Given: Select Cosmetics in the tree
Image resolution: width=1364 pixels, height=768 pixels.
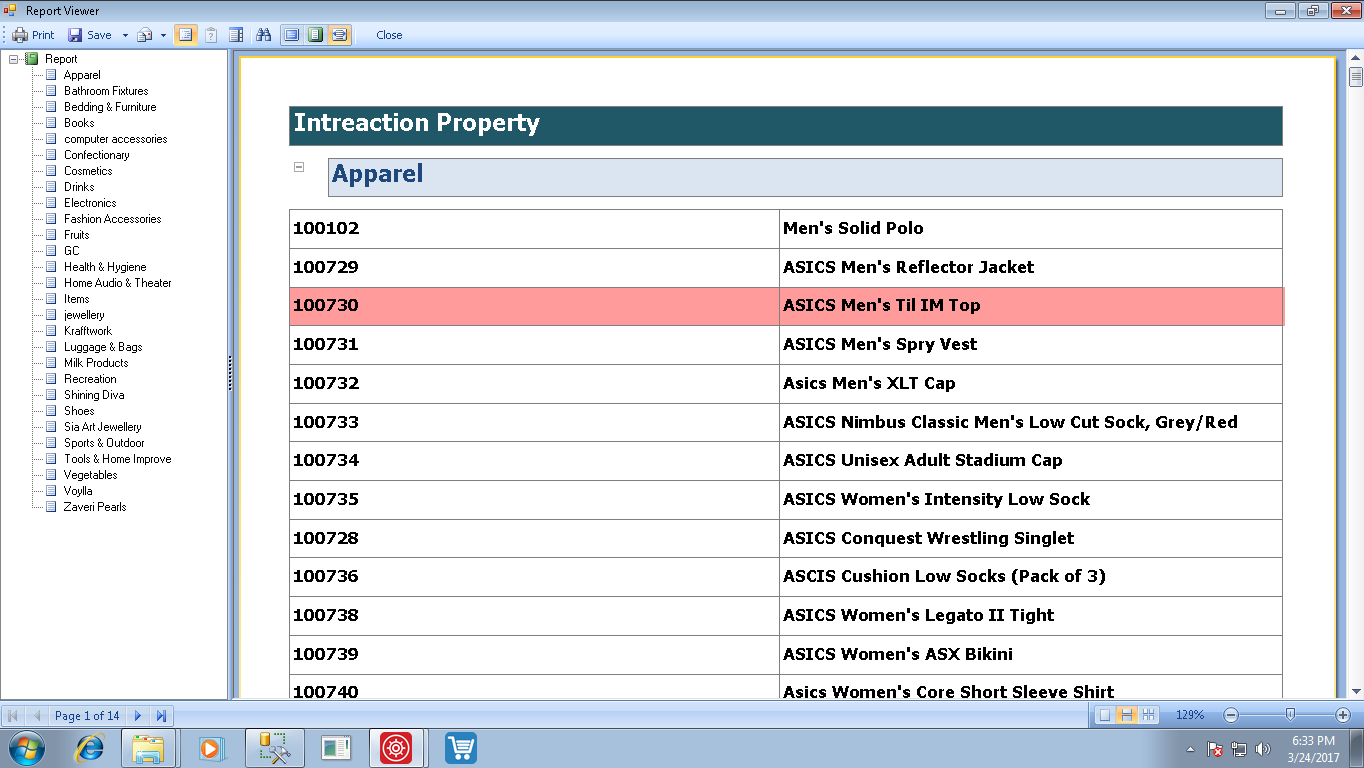Looking at the screenshot, I should (x=88, y=171).
